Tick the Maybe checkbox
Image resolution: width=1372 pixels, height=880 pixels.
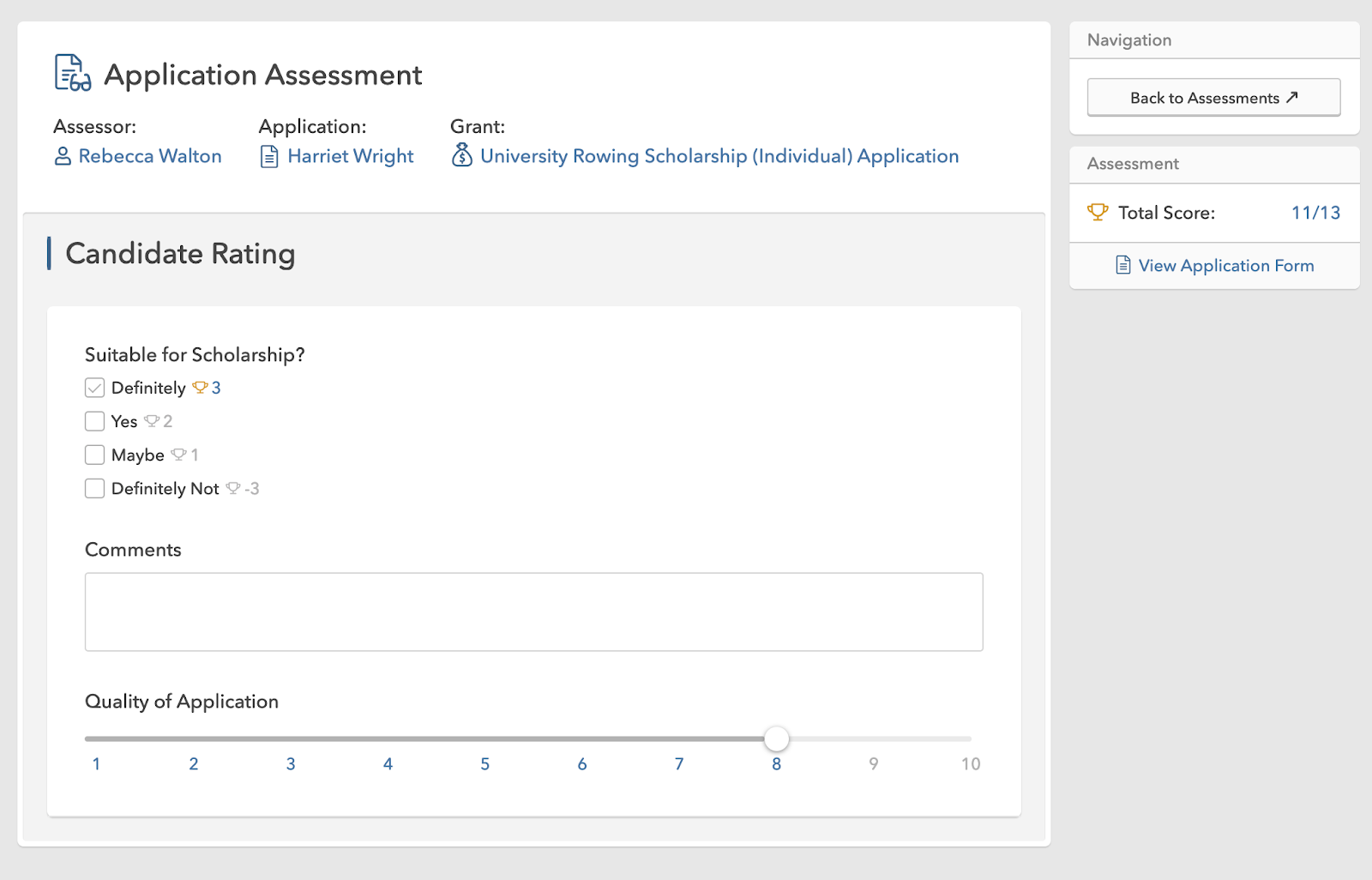95,455
